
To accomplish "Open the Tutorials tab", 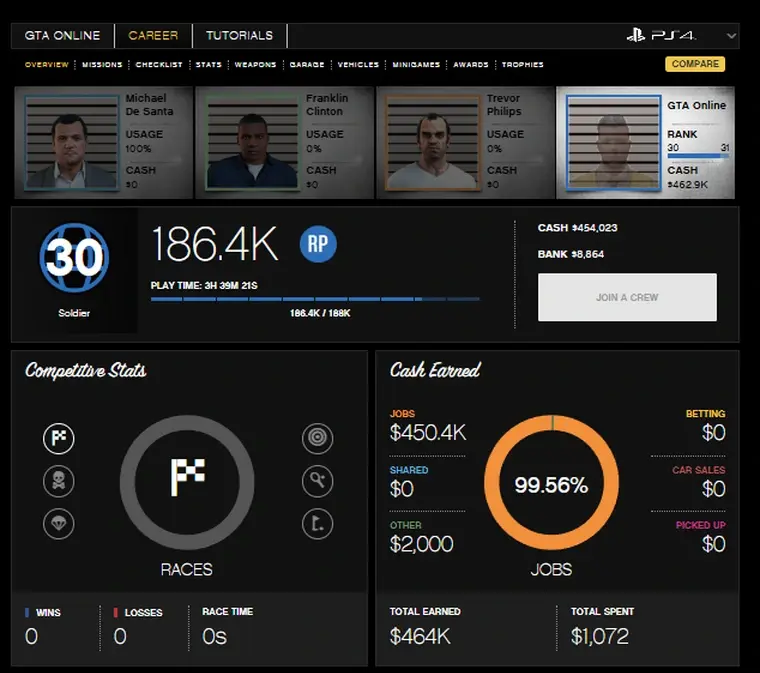I will click(x=239, y=36).
